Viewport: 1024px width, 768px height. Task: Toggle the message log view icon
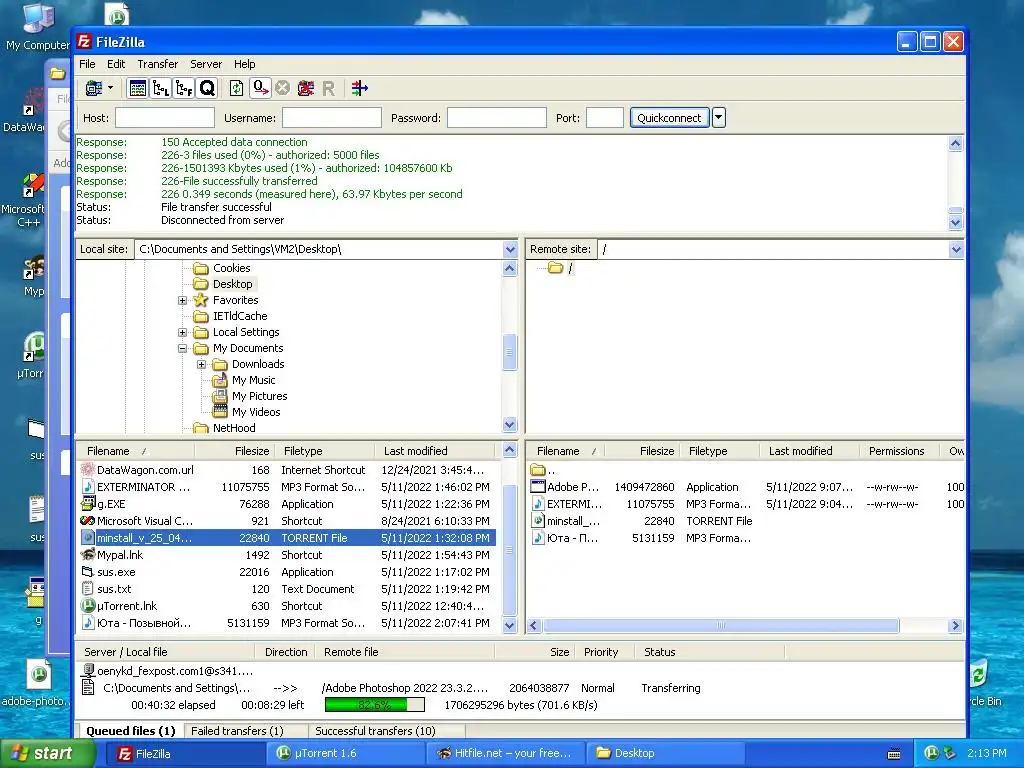pos(138,88)
